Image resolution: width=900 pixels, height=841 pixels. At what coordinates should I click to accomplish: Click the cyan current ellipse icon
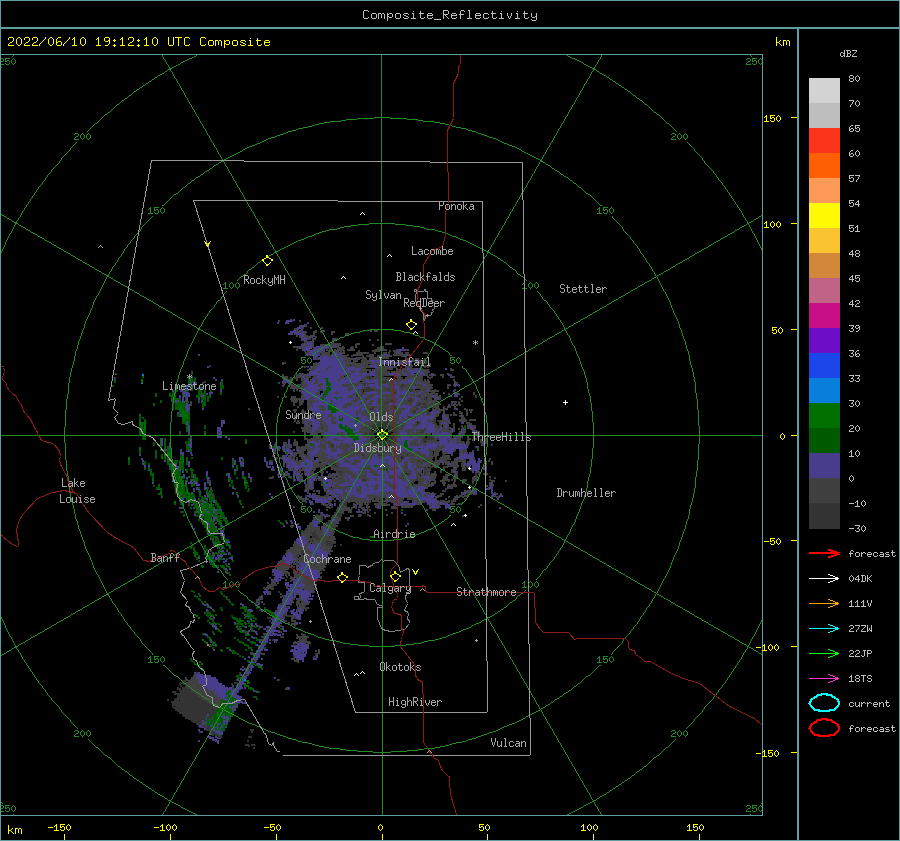pyautogui.click(x=824, y=703)
